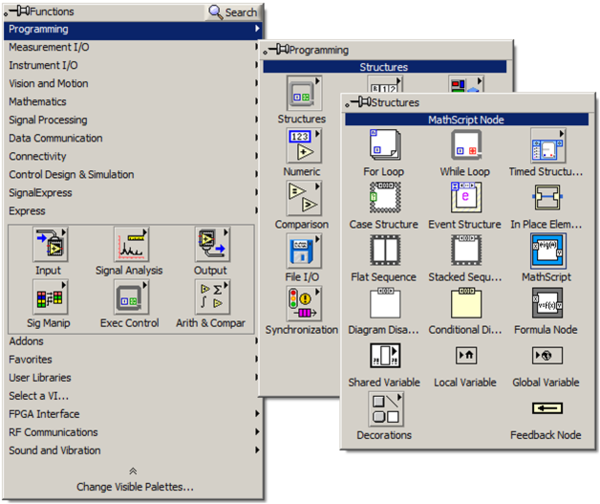
Task: Click the MathScript Node title bar
Action: (466, 120)
